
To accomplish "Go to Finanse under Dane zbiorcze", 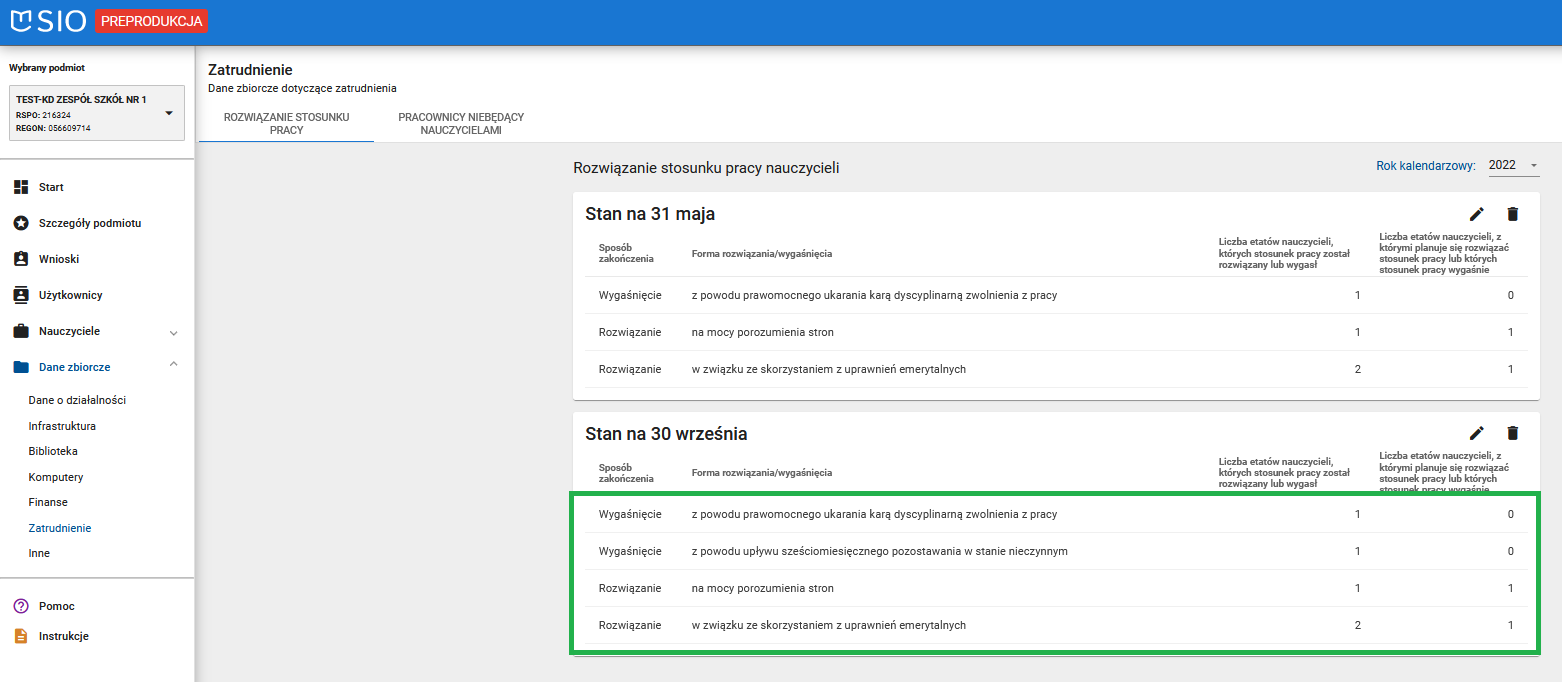I will coord(48,502).
